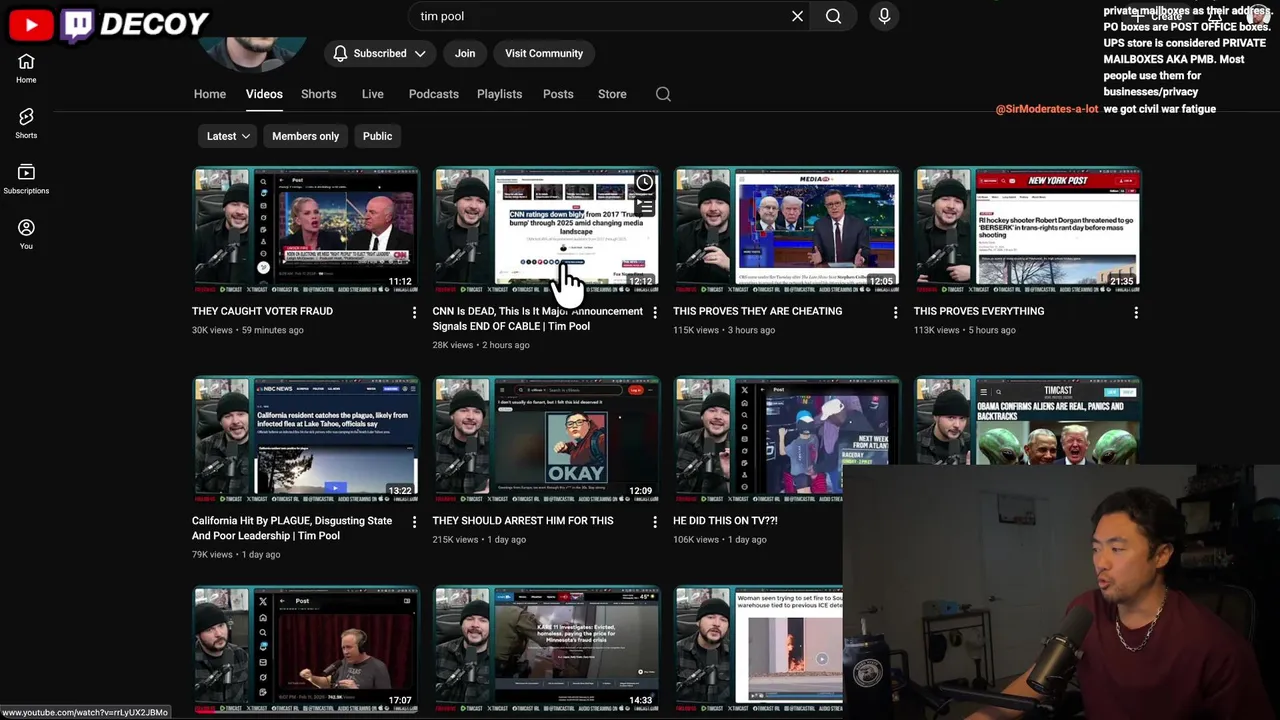Click the '30K views · 59 minutes ago' text

(248, 330)
